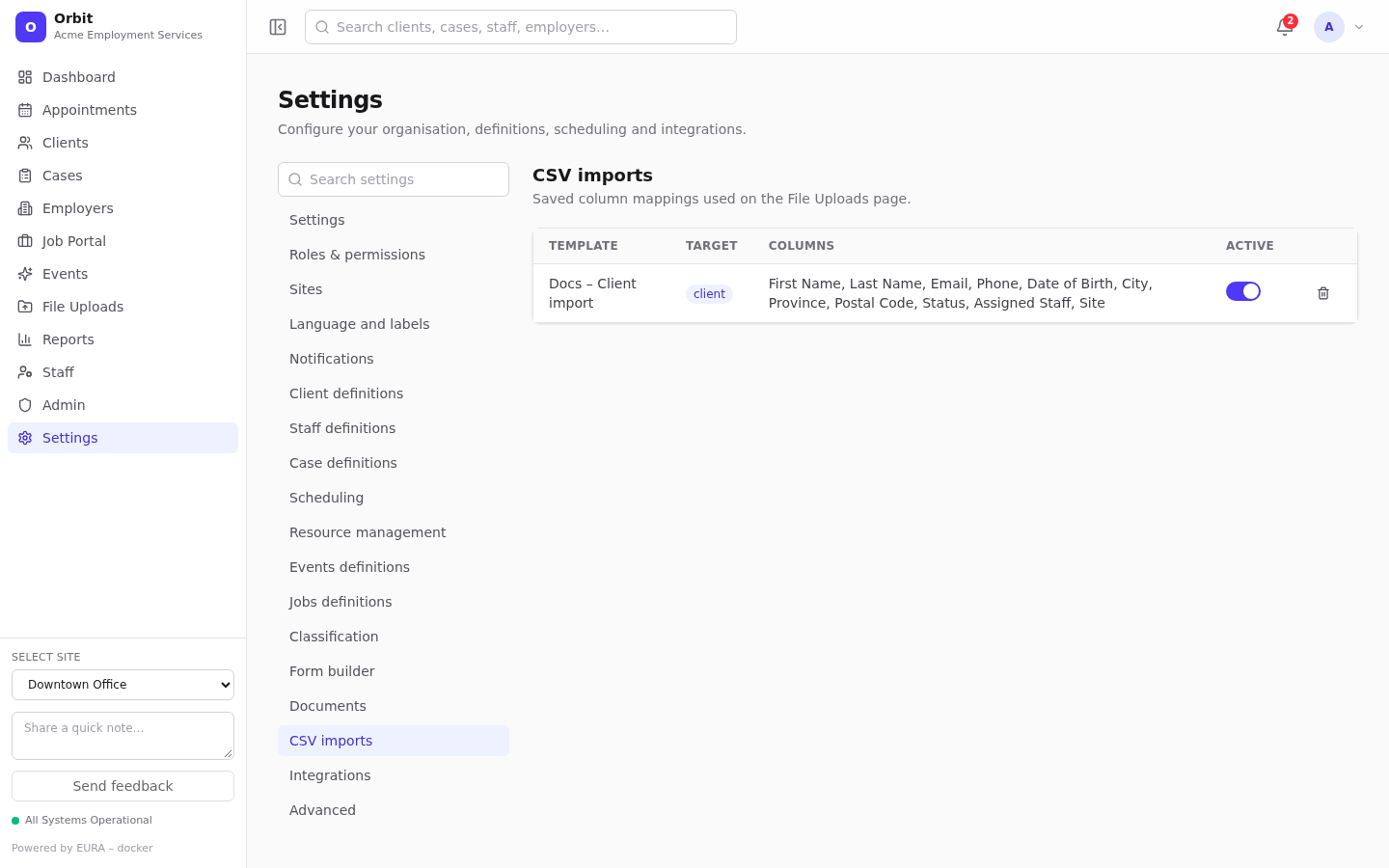Click the Clients people icon
Viewport: 1389px width, 868px height.
coord(25,143)
